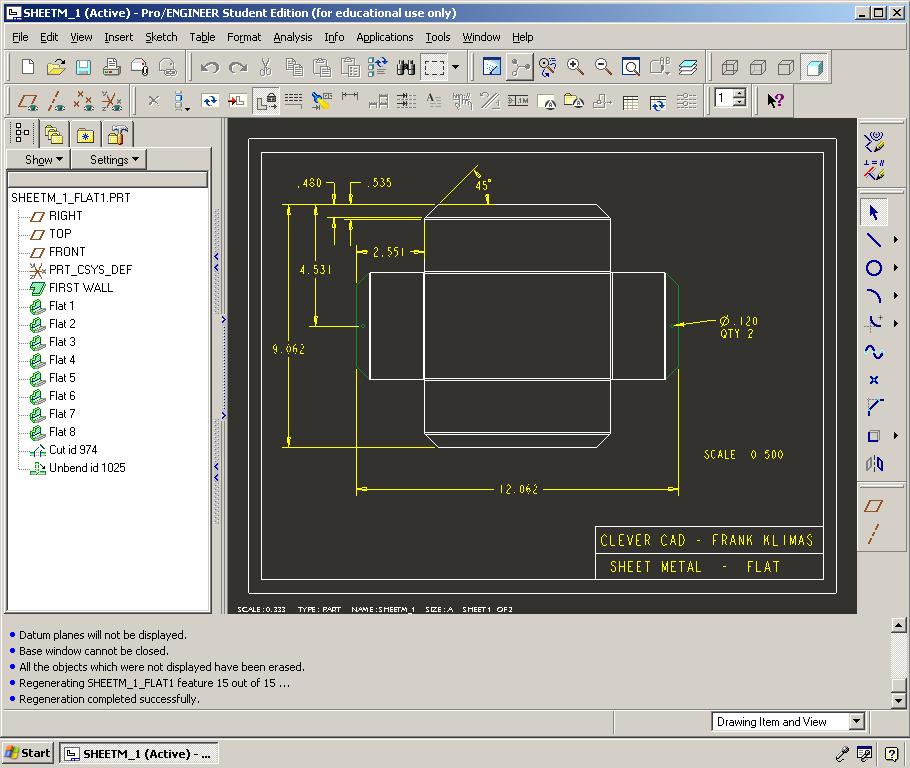The image size is (910, 768).
Task: Open the Sketch menu
Action: coord(161,37)
